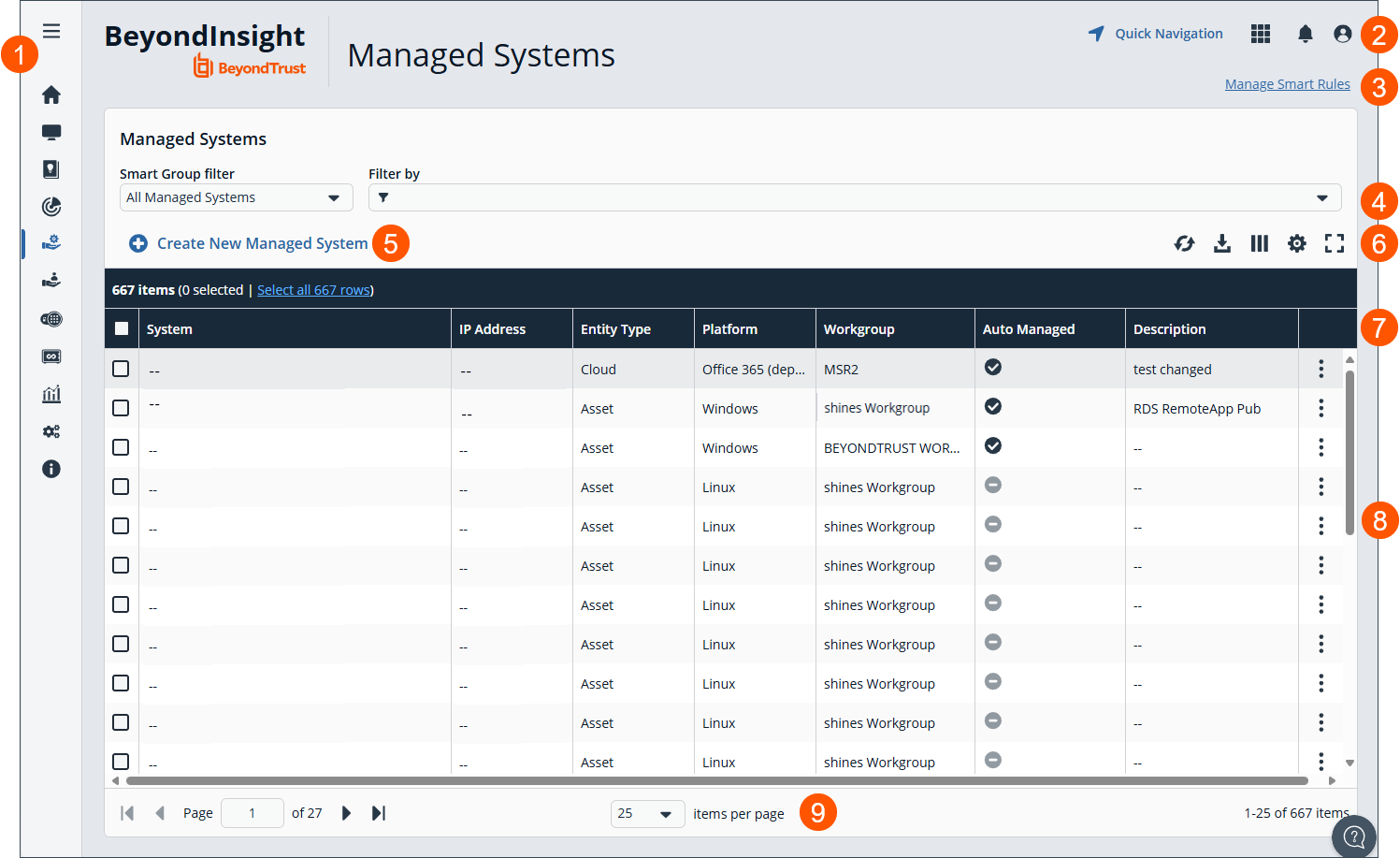Open the About info icon in sidebar
Screen dimensions: 1400x858
51,469
